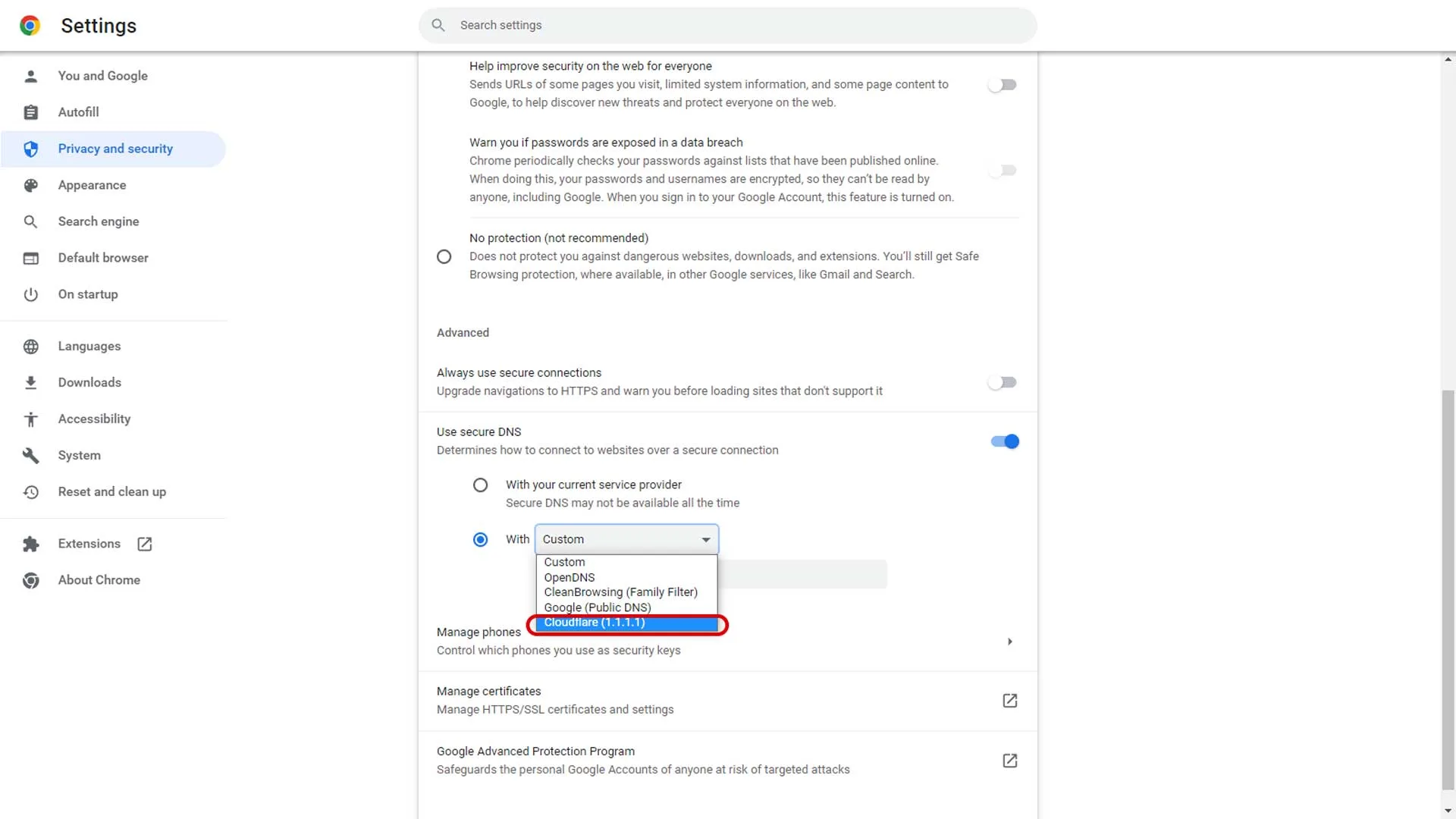
Task: Click the scrollbar down arrow
Action: [x=1448, y=811]
